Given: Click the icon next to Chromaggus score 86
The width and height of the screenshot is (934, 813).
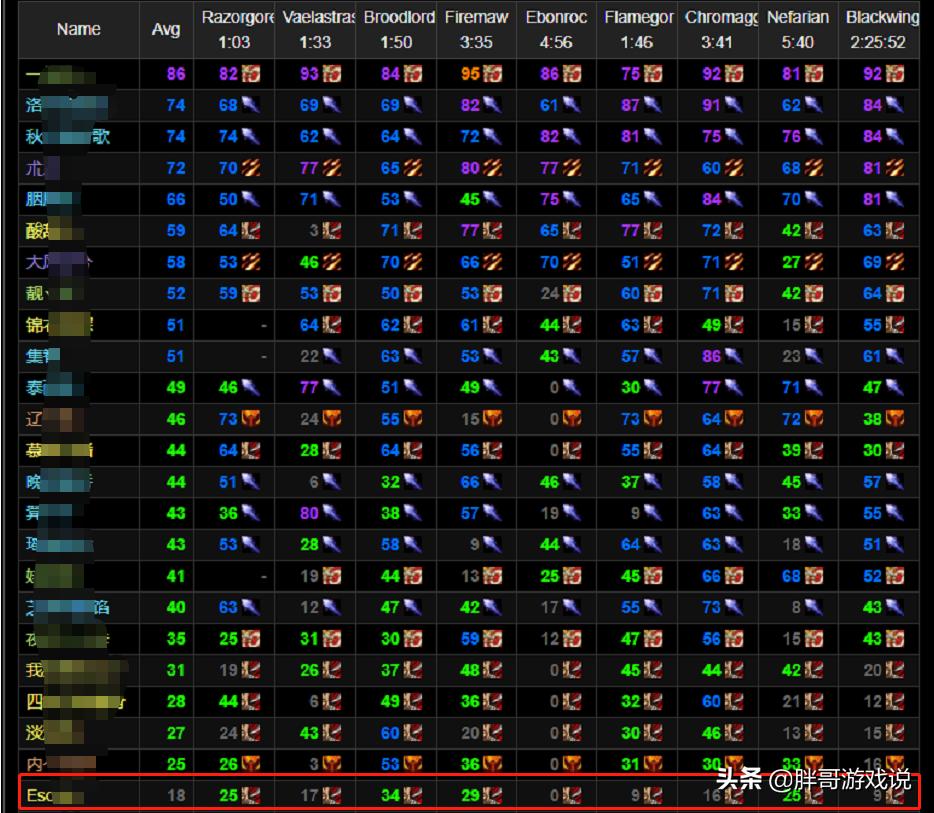Looking at the screenshot, I should 735,355.
